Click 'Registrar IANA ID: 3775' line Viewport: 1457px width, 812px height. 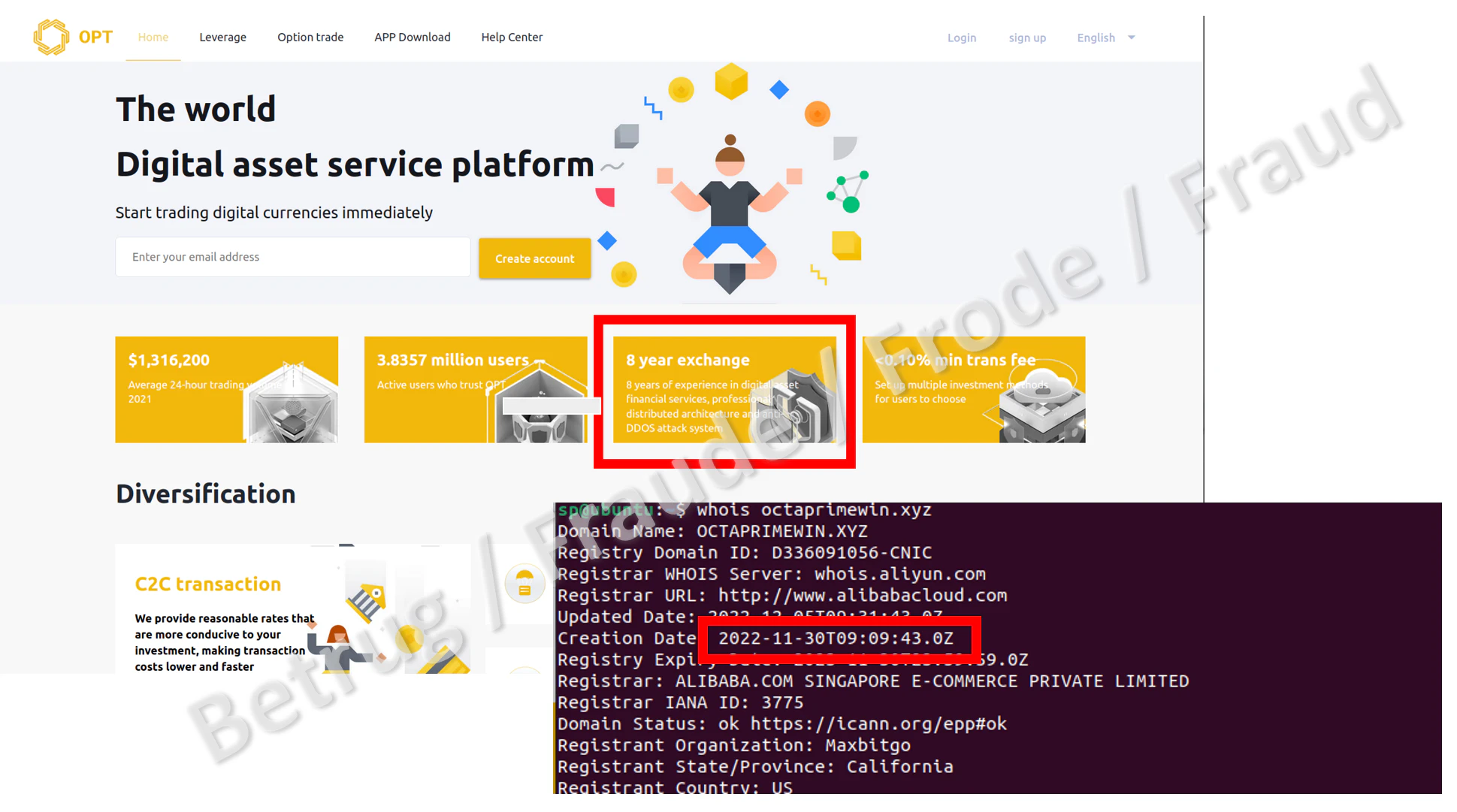tap(681, 702)
